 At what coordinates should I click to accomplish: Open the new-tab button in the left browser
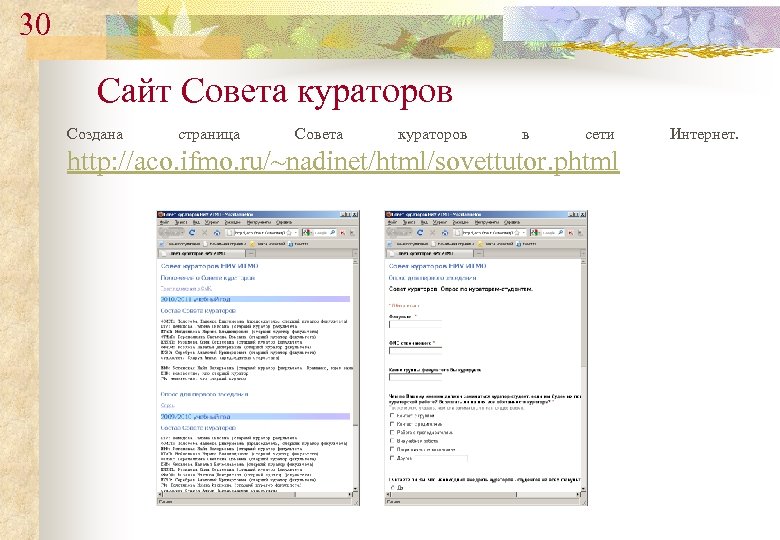tap(251, 254)
